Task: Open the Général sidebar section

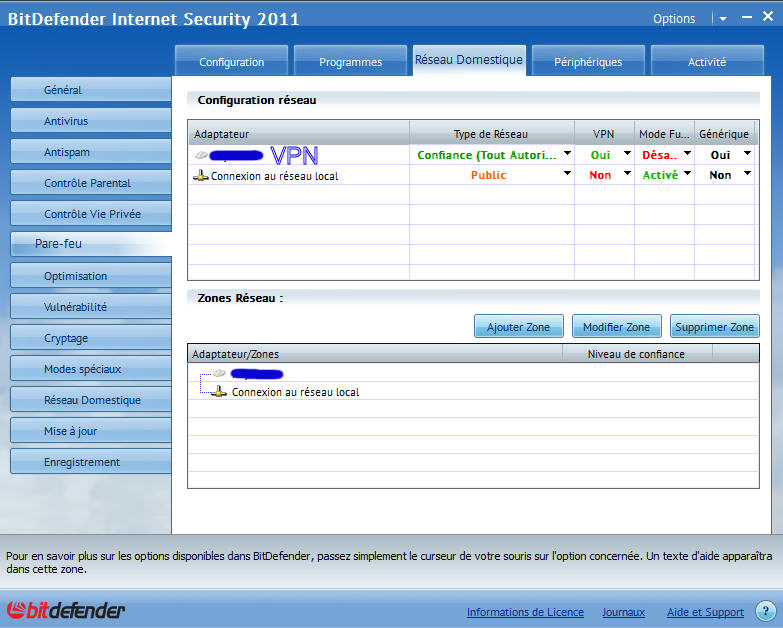Action: point(91,90)
